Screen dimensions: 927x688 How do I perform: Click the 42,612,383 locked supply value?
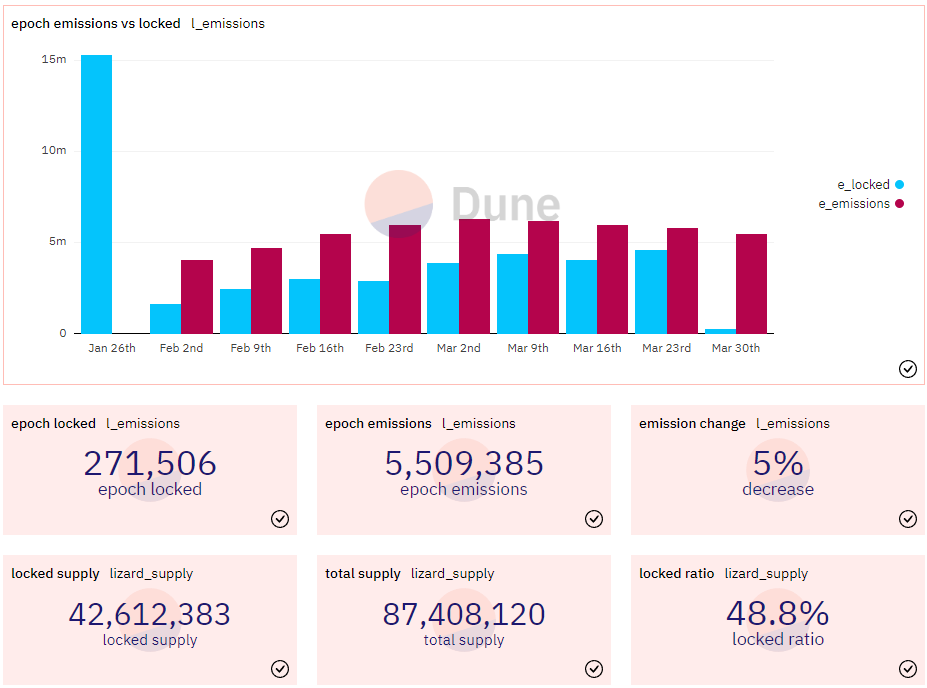[x=150, y=615]
